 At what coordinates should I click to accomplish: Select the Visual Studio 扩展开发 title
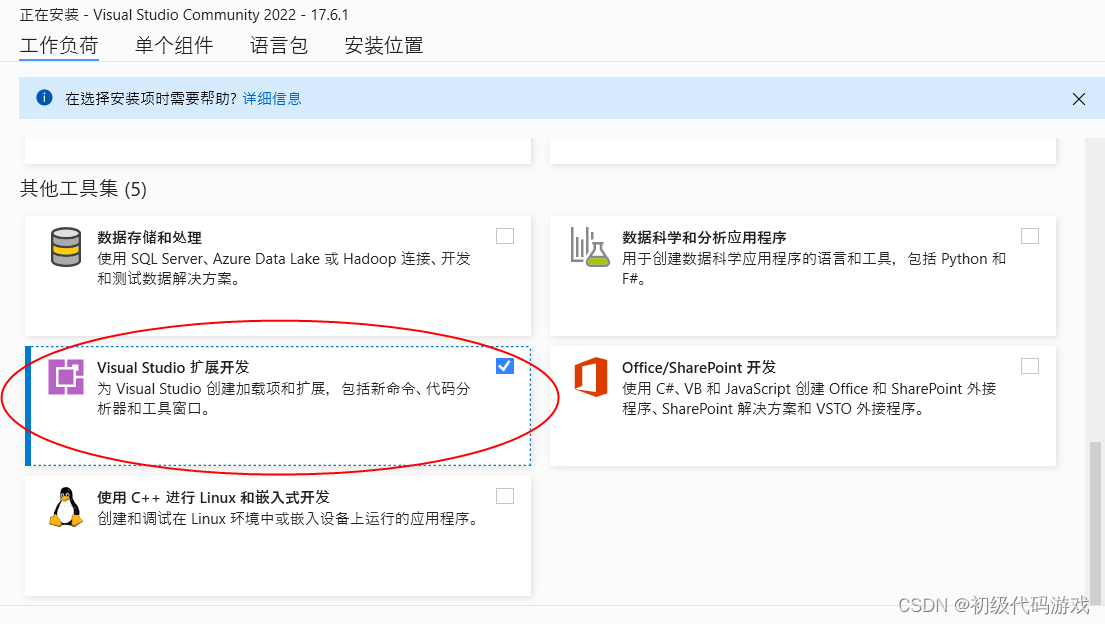coord(173,367)
